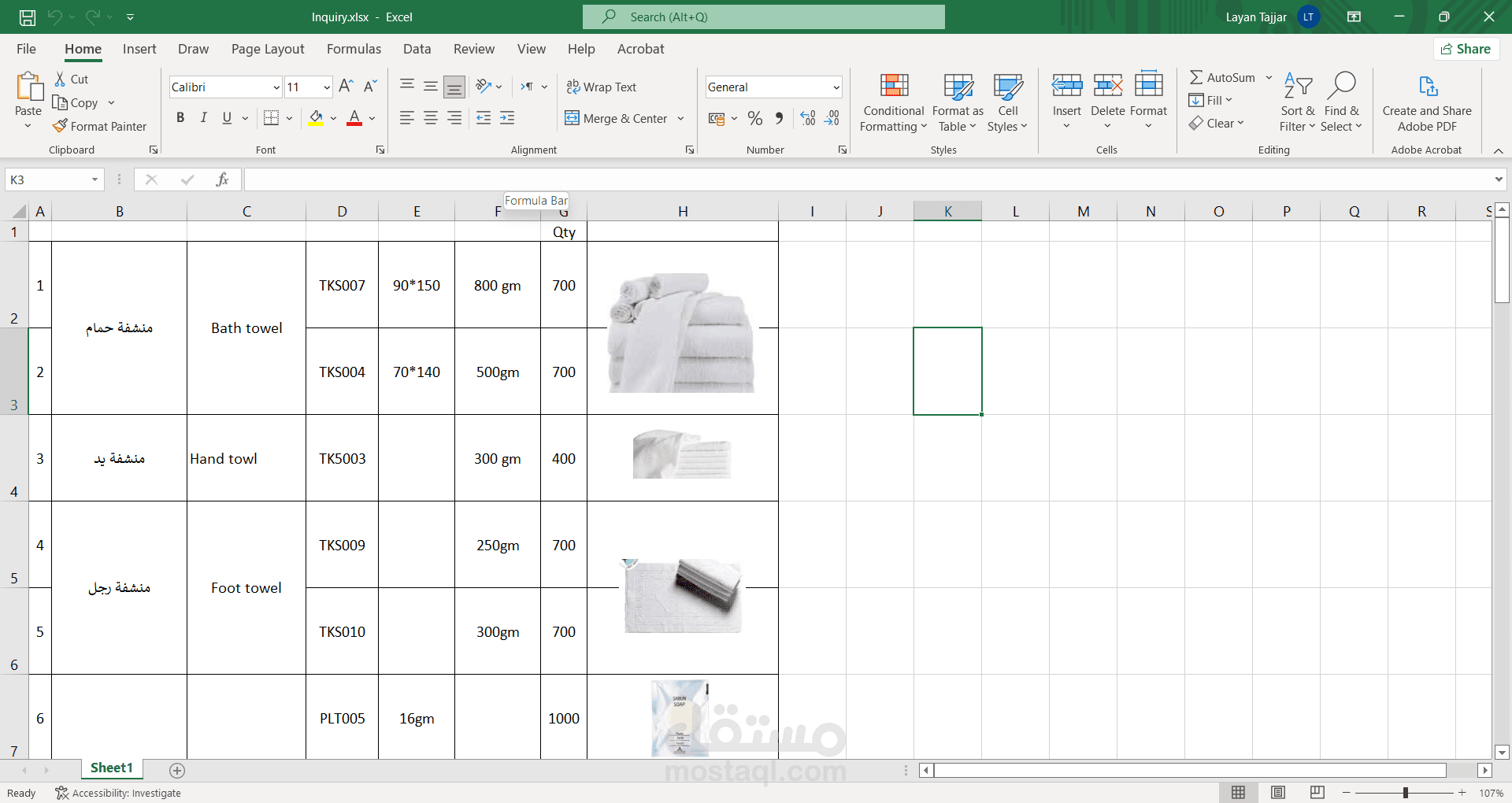Open the font size dropdown
The height and width of the screenshot is (803, 1512).
click(327, 87)
